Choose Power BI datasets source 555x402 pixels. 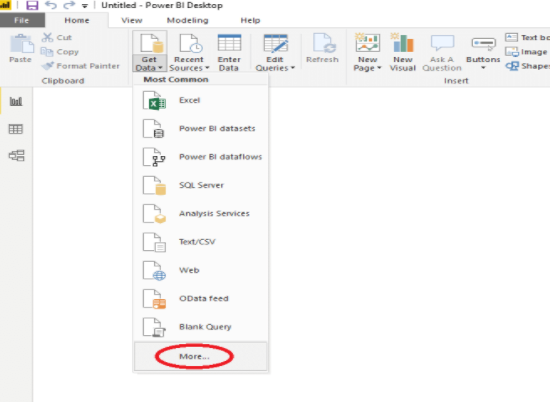pyautogui.click(x=201, y=128)
